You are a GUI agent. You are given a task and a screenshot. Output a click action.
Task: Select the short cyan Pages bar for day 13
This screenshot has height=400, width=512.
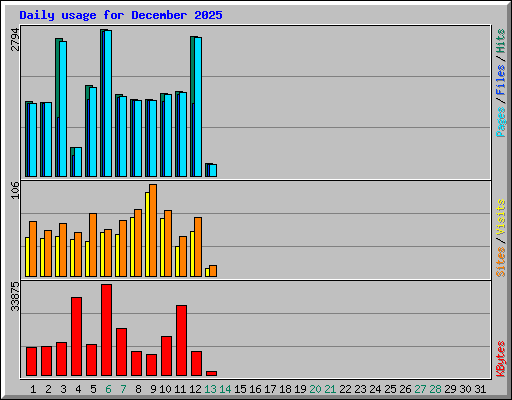click(213, 171)
